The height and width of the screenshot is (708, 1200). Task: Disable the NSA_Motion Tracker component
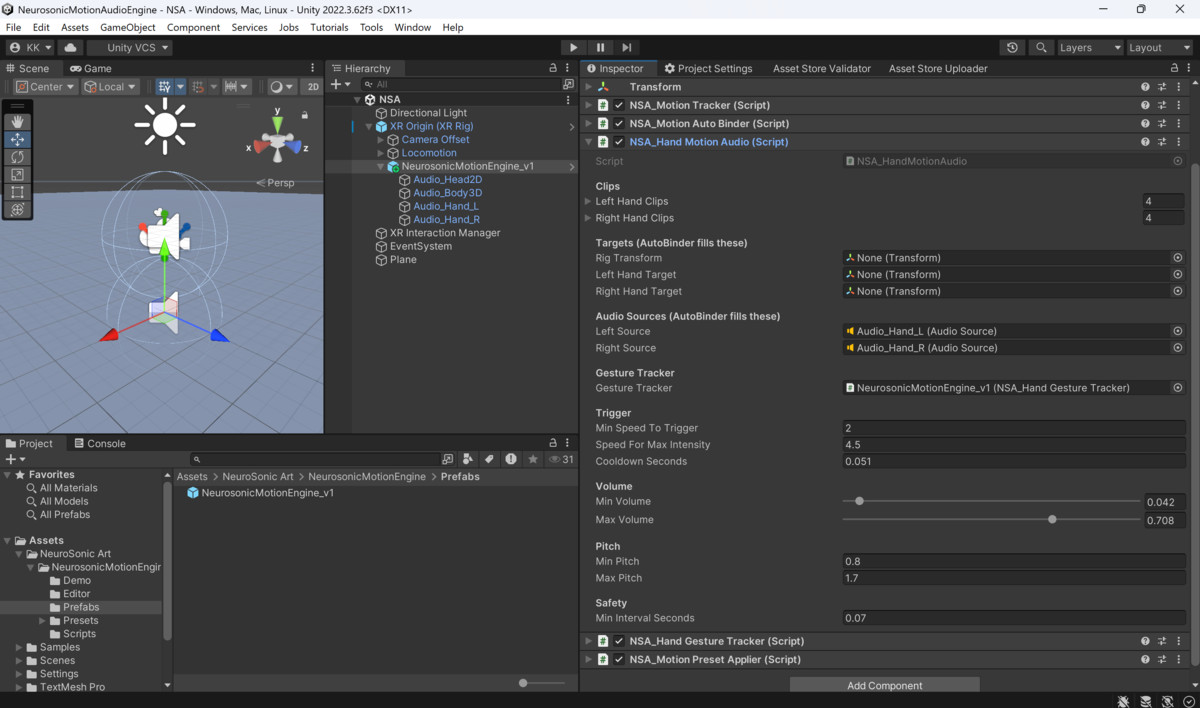point(618,105)
